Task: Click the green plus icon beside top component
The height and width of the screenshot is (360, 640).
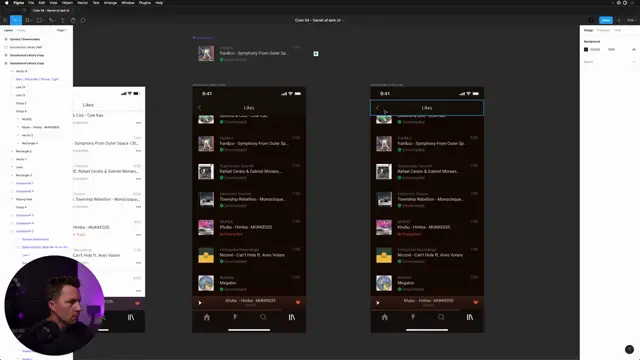Action: [316, 53]
